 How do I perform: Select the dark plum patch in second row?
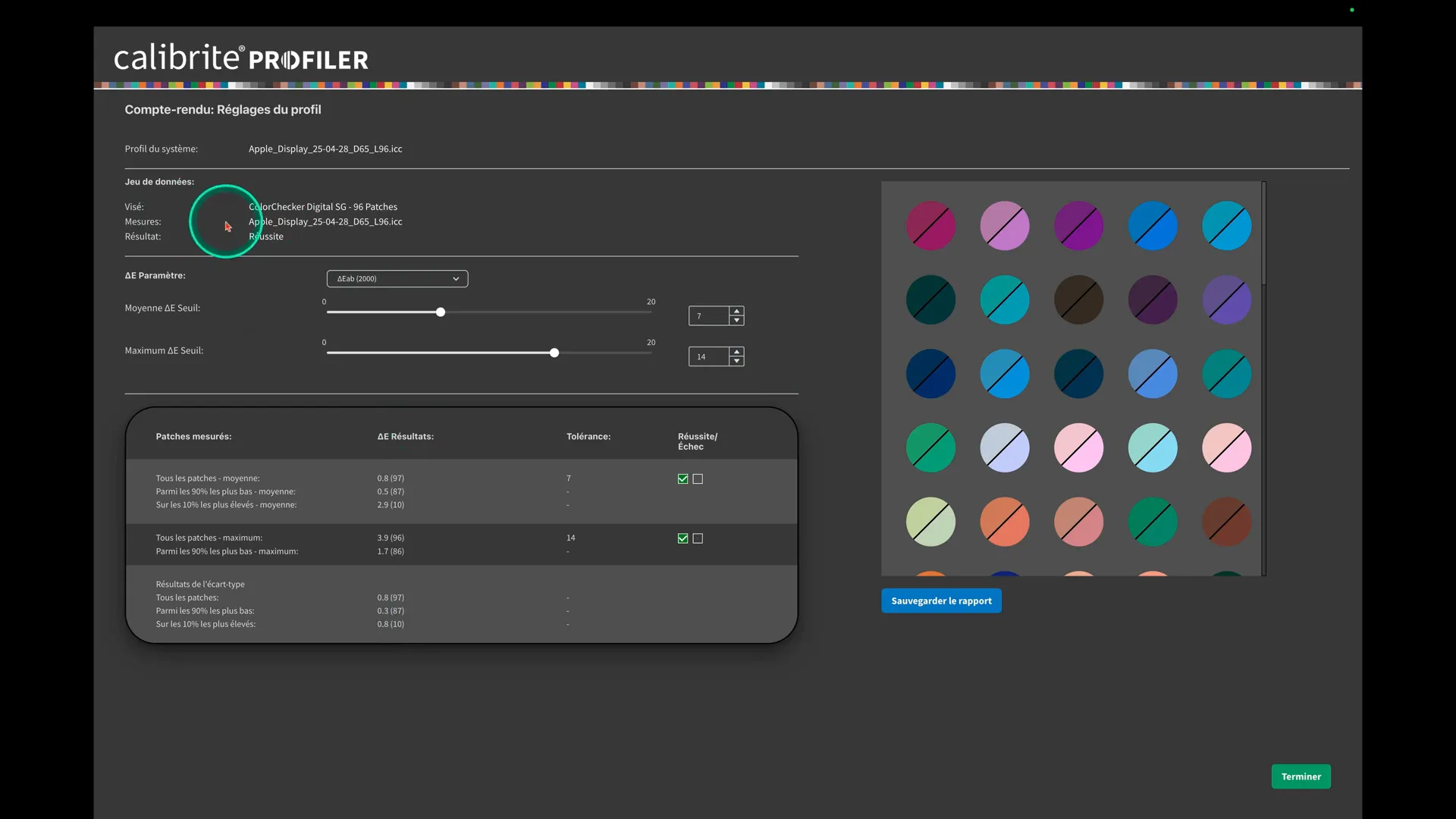[x=1153, y=300]
